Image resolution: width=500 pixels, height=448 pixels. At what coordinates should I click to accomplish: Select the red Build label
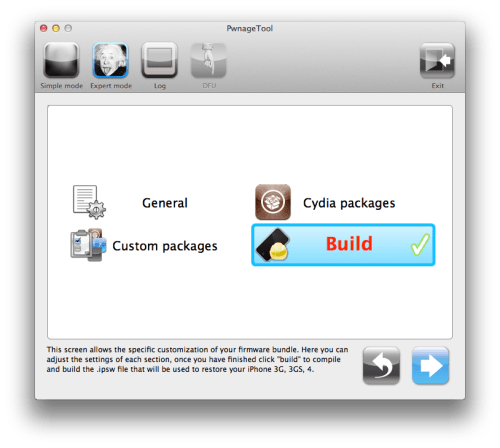tap(349, 244)
